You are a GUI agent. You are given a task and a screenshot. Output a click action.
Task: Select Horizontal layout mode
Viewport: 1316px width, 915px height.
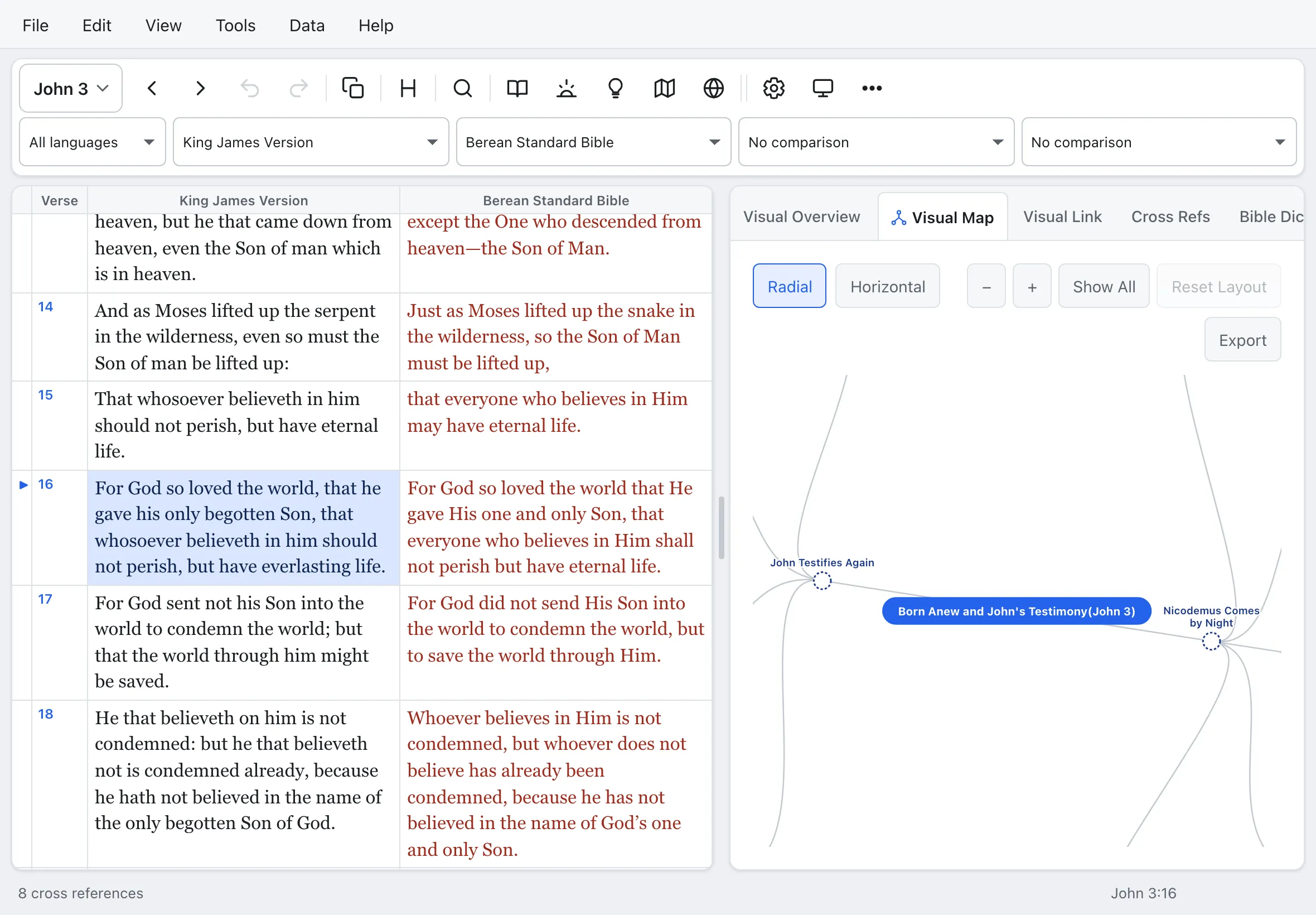click(887, 286)
